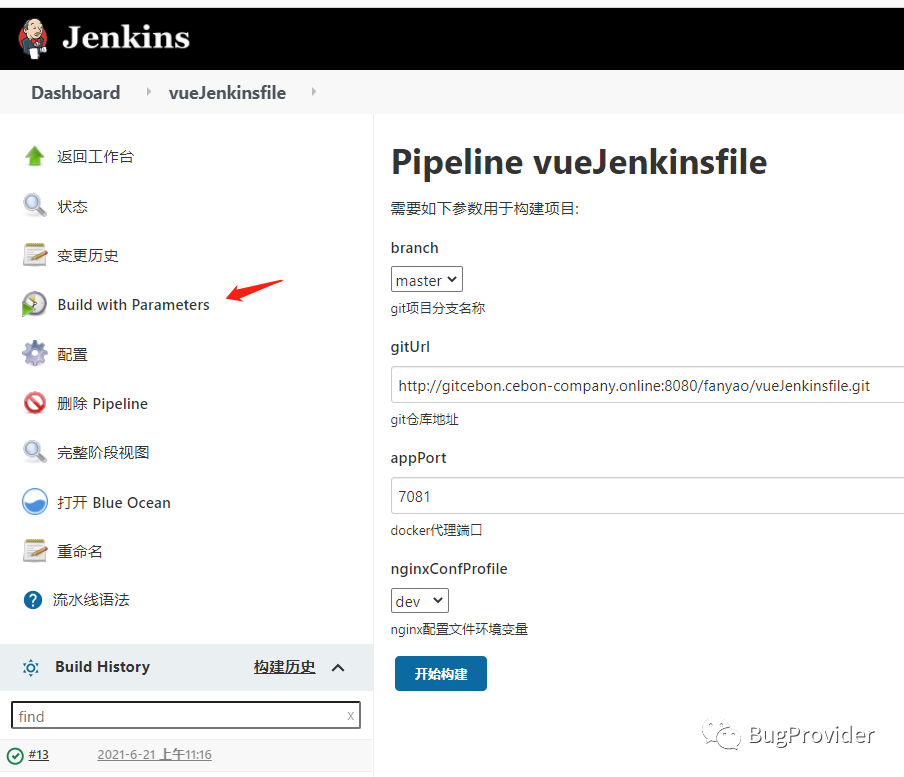Click the notepad icon beside 变更历史
The image size is (904, 777).
[x=35, y=255]
